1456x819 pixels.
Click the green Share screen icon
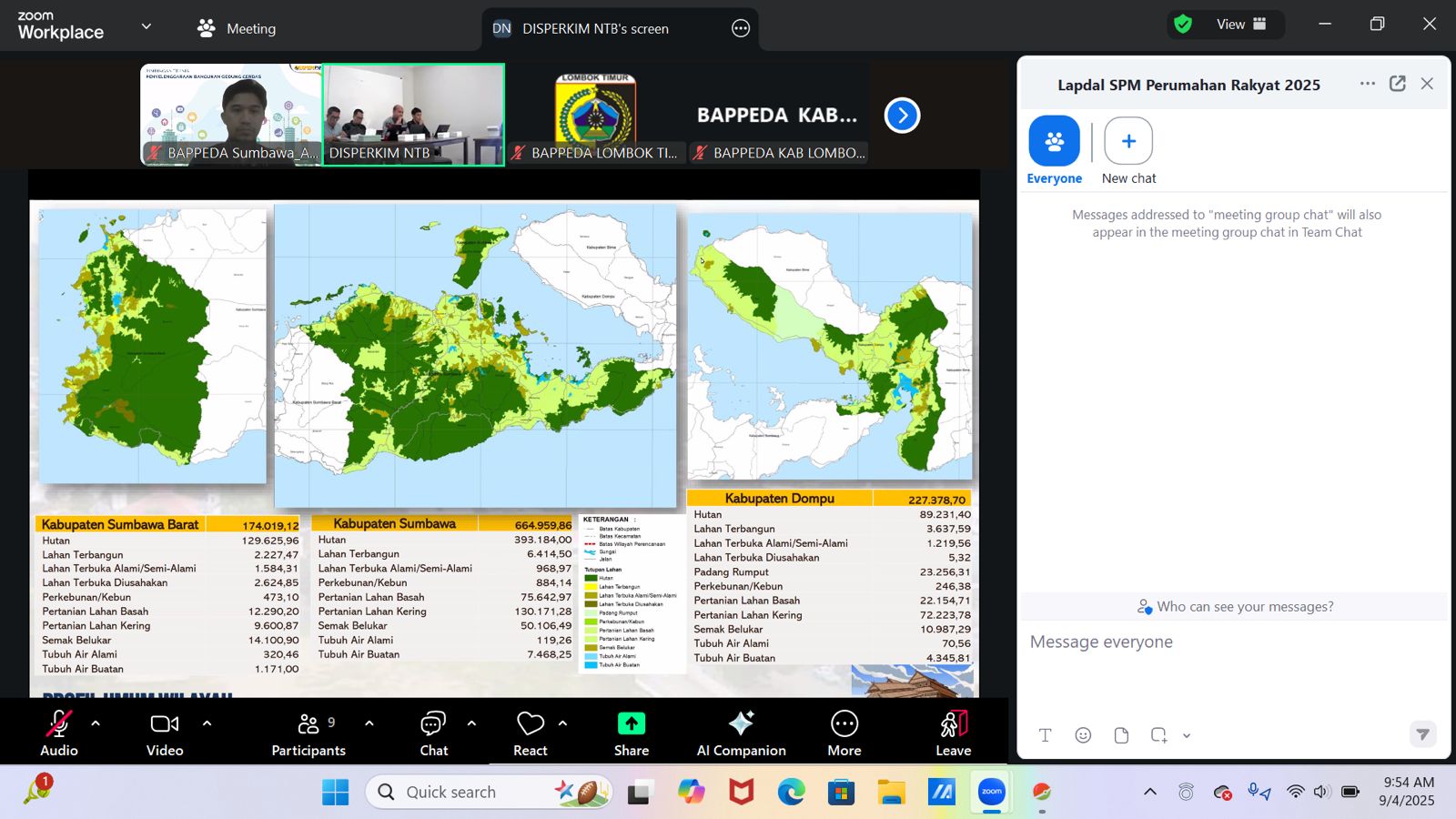click(x=631, y=723)
